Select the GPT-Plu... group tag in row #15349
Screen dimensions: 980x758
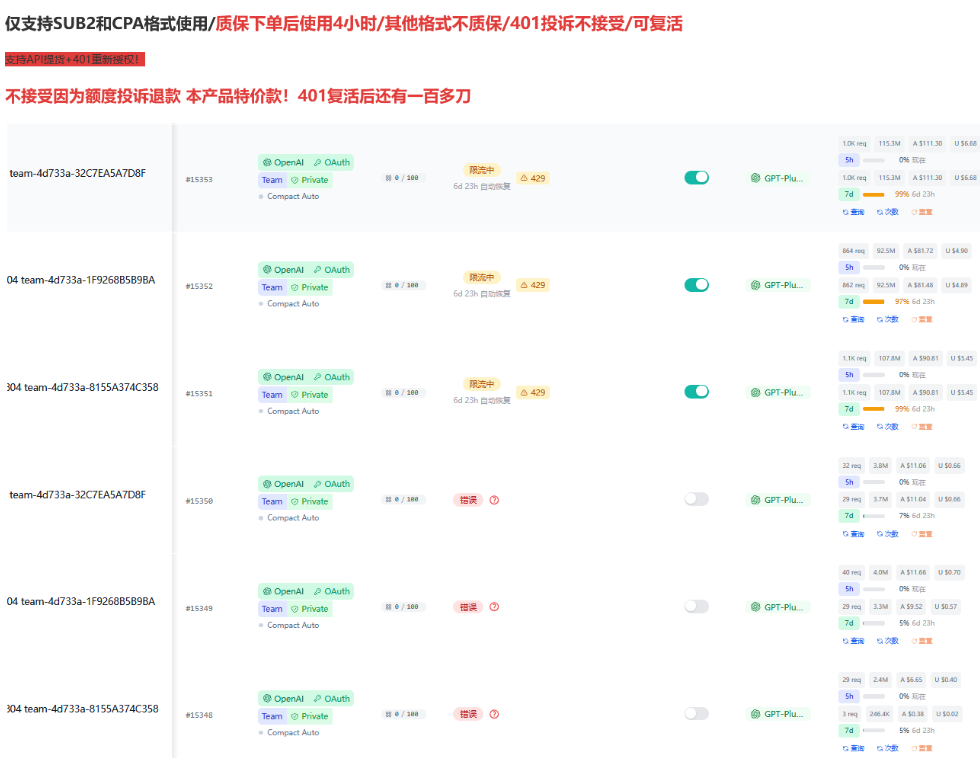click(x=778, y=607)
